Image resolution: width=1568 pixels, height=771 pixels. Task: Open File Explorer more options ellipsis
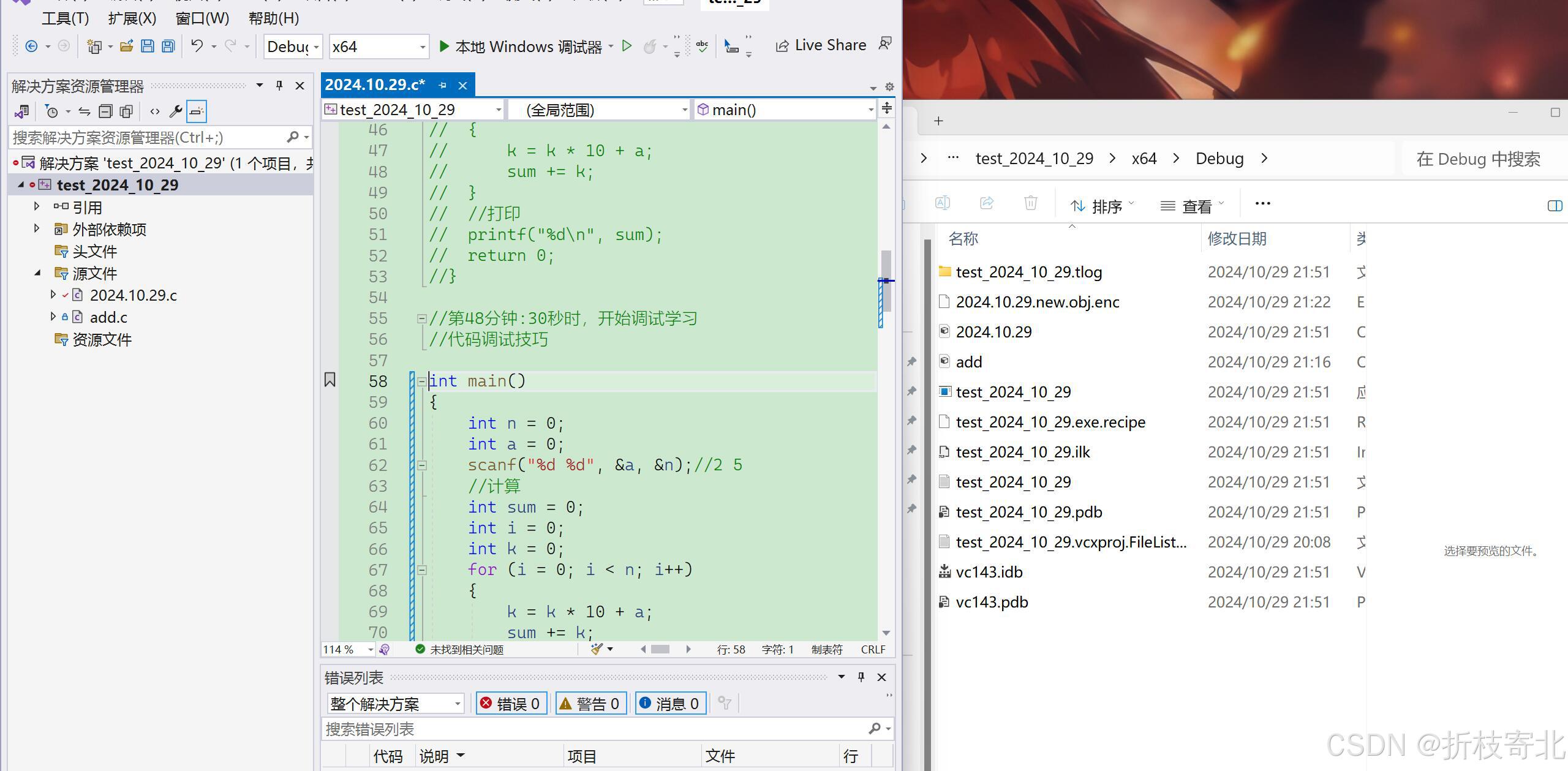coord(1263,204)
